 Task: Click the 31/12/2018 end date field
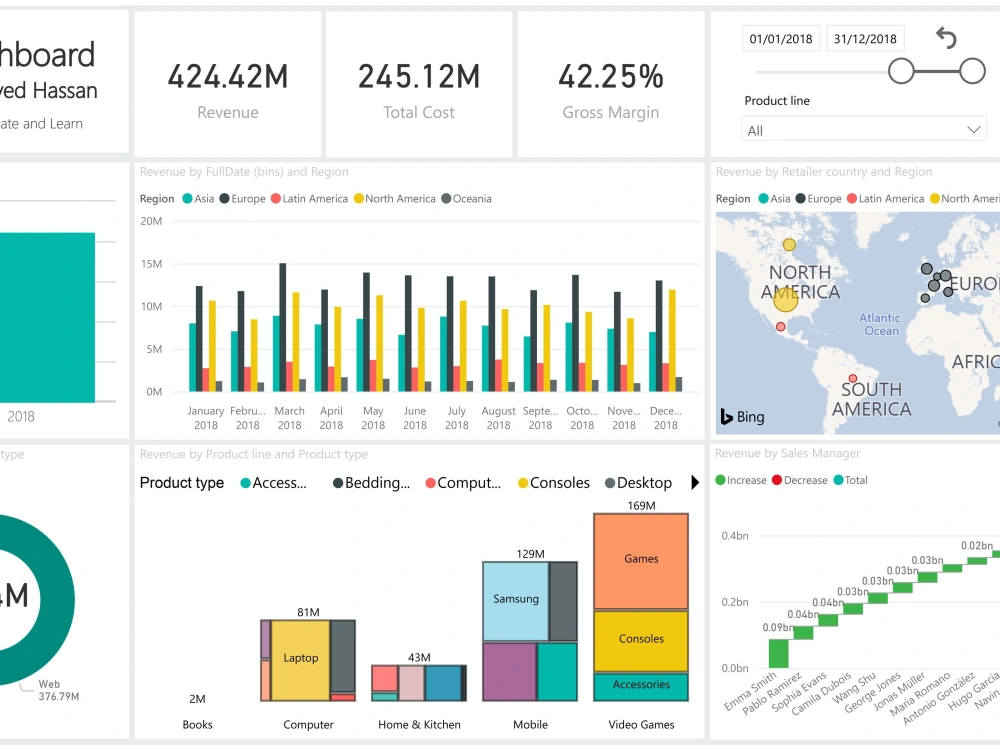point(864,38)
